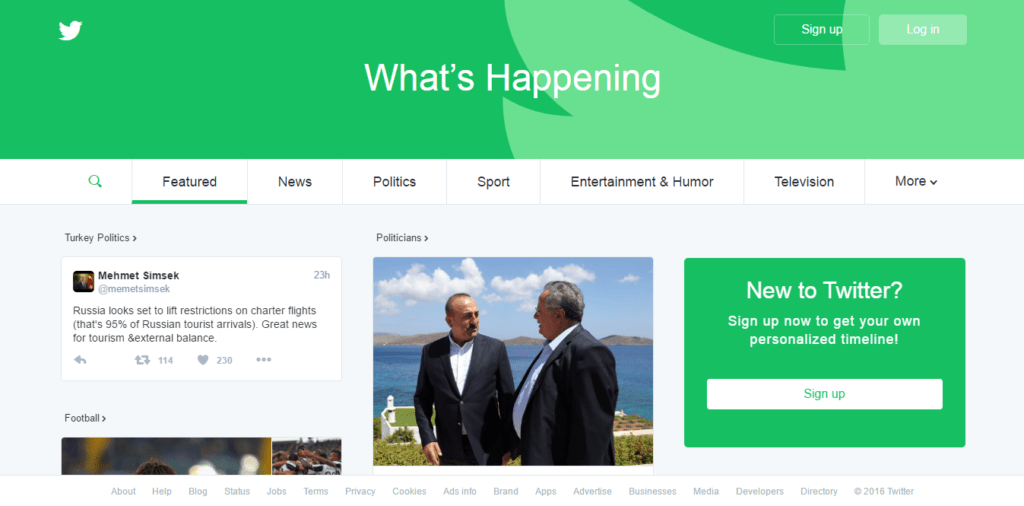
Task: Click the Twitter bird logo
Action: click(x=71, y=31)
